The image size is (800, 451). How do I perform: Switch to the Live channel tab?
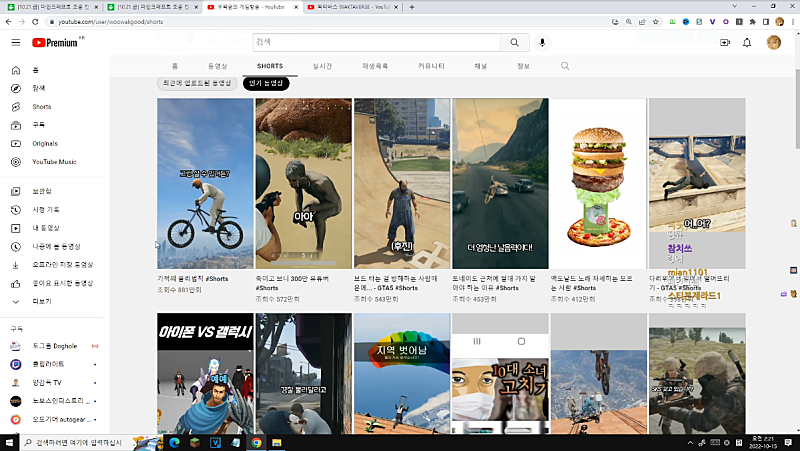point(322,66)
